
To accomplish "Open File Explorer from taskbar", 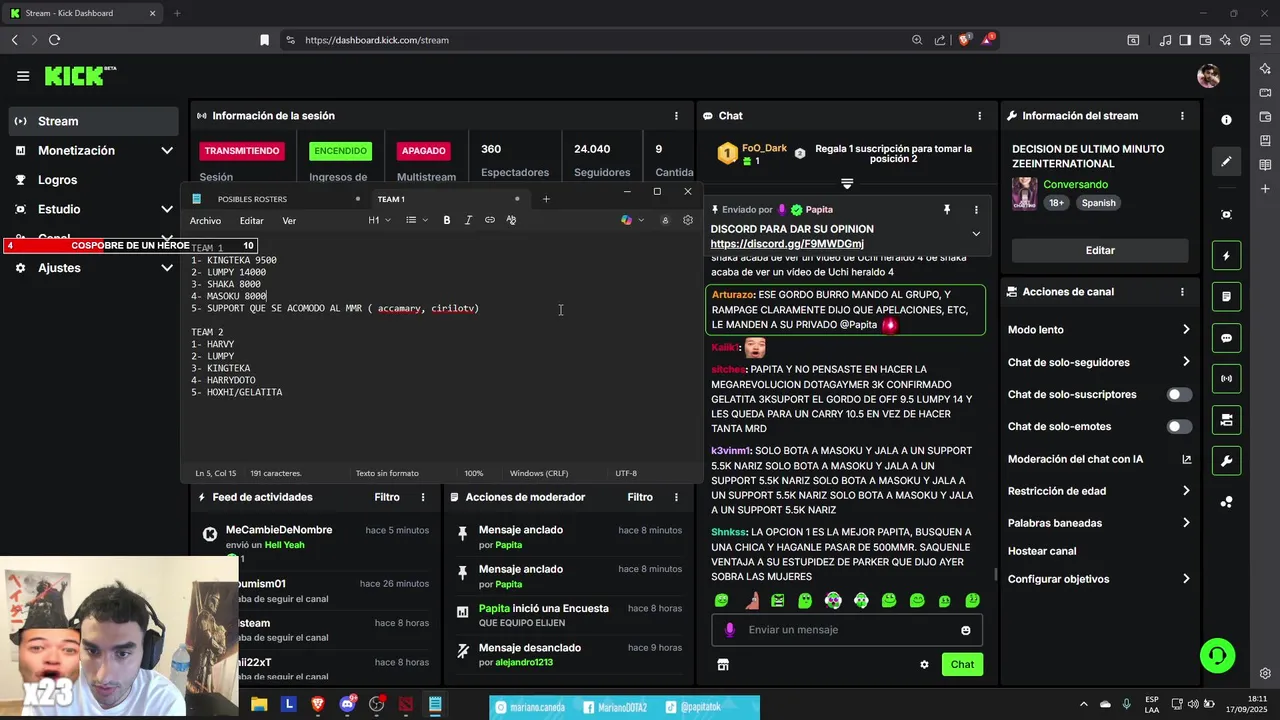I will (259, 704).
